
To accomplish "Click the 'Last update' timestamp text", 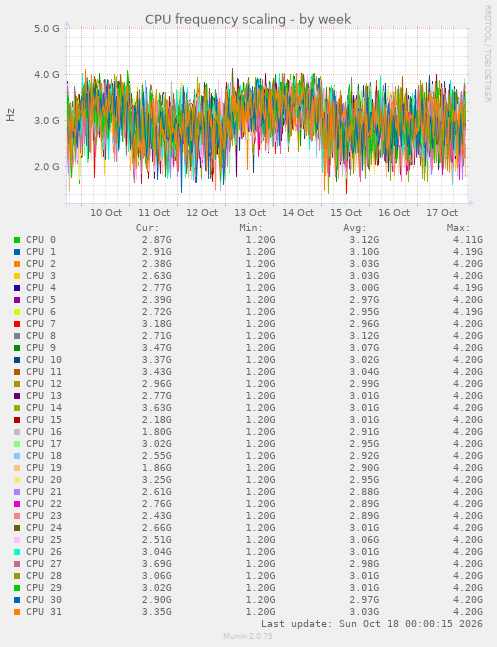I will click(372, 623).
